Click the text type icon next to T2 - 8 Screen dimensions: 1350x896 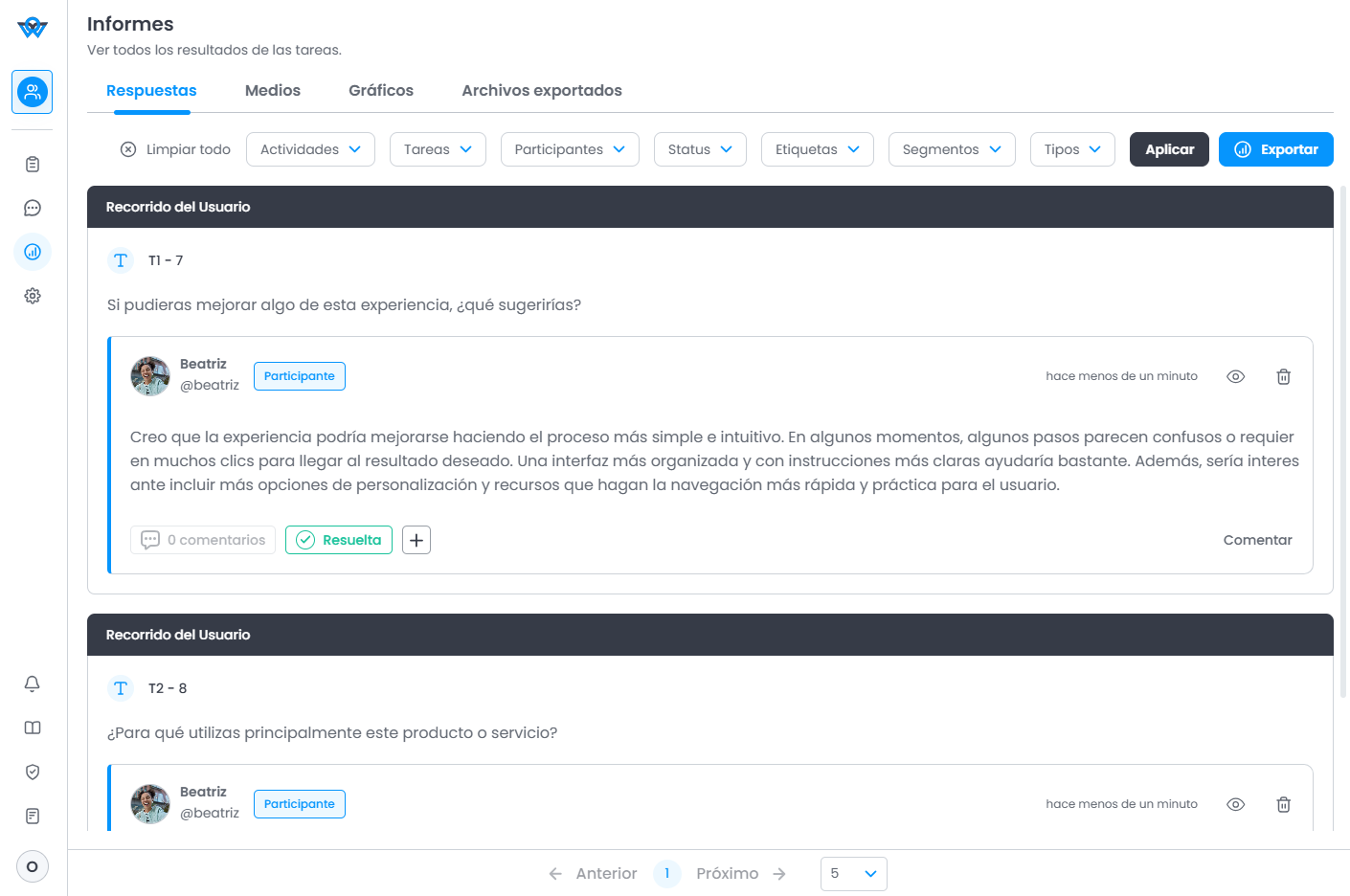point(121,688)
